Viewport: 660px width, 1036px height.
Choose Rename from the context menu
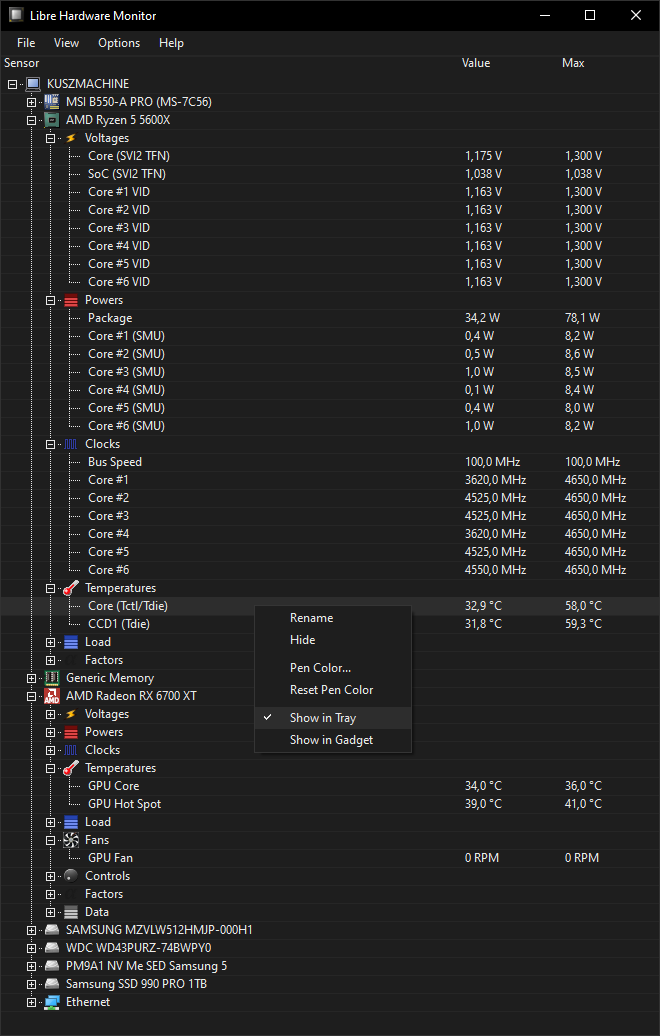[311, 618]
